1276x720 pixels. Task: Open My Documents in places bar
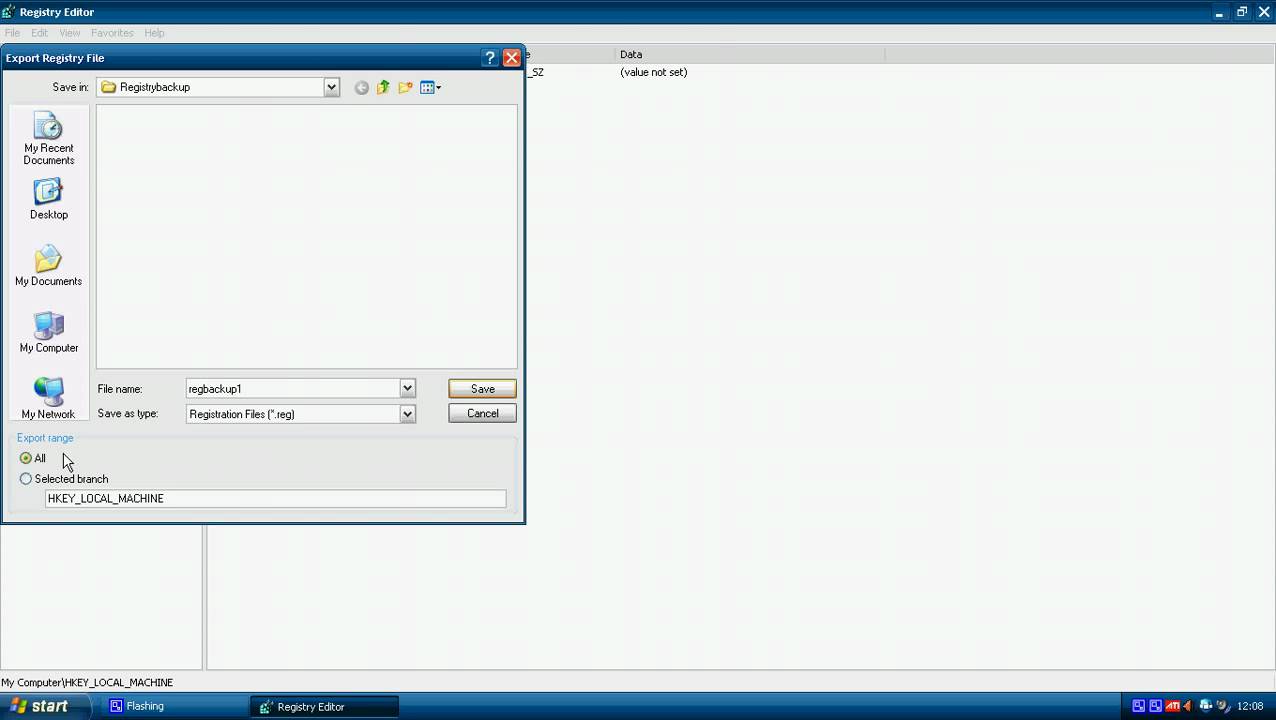(x=48, y=266)
